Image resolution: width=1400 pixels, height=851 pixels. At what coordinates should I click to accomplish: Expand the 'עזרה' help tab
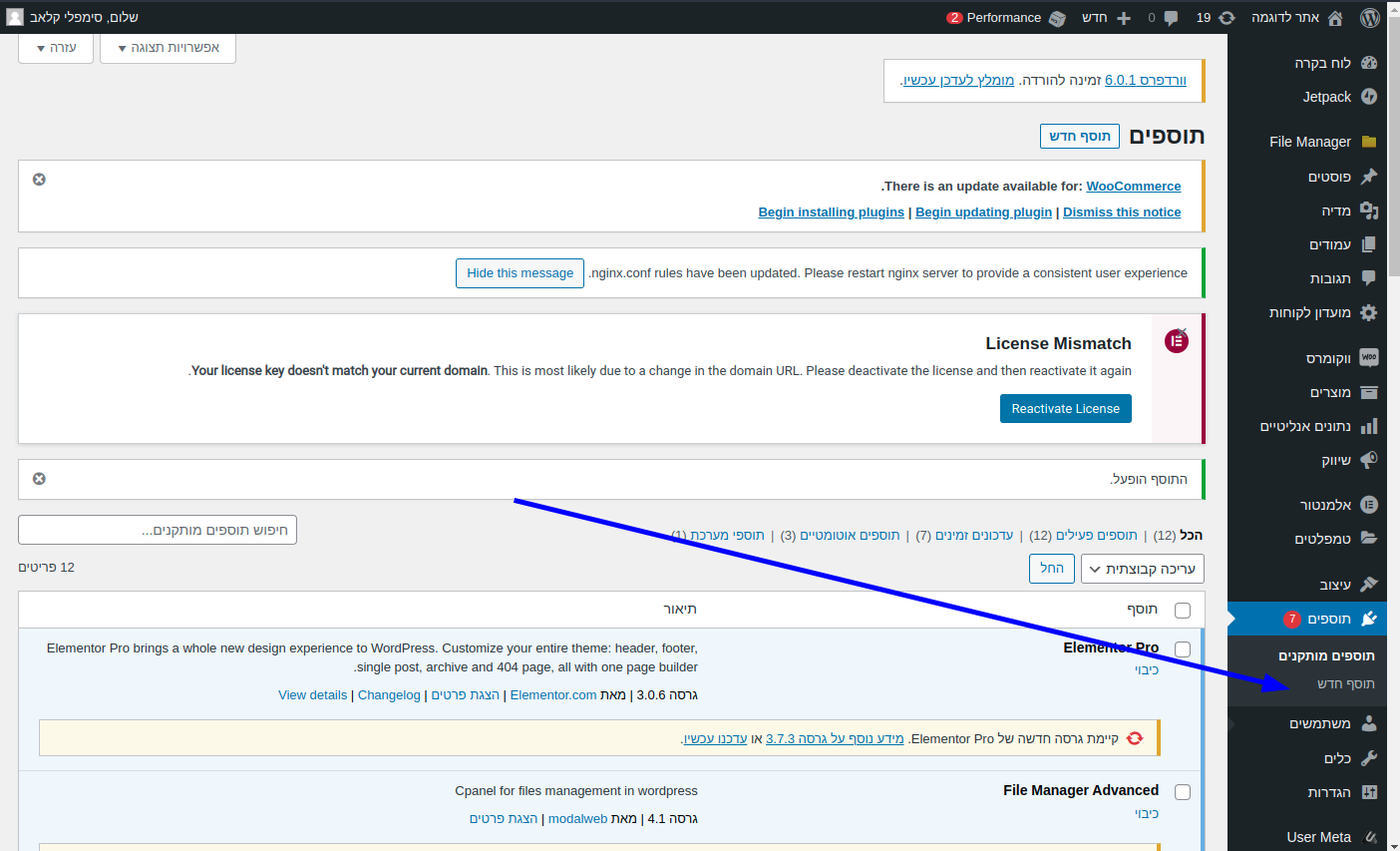coord(56,48)
